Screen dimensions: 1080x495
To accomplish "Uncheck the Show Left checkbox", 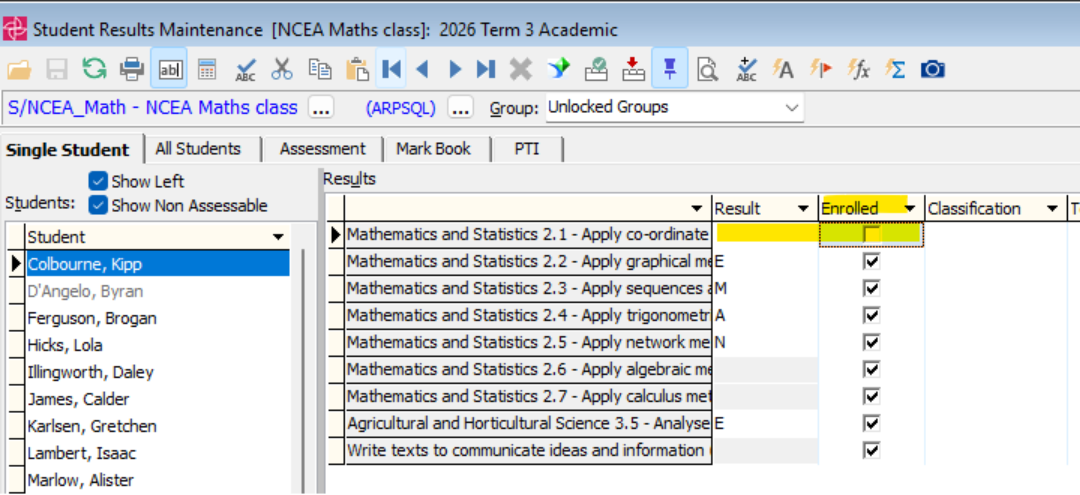I will coord(98,182).
